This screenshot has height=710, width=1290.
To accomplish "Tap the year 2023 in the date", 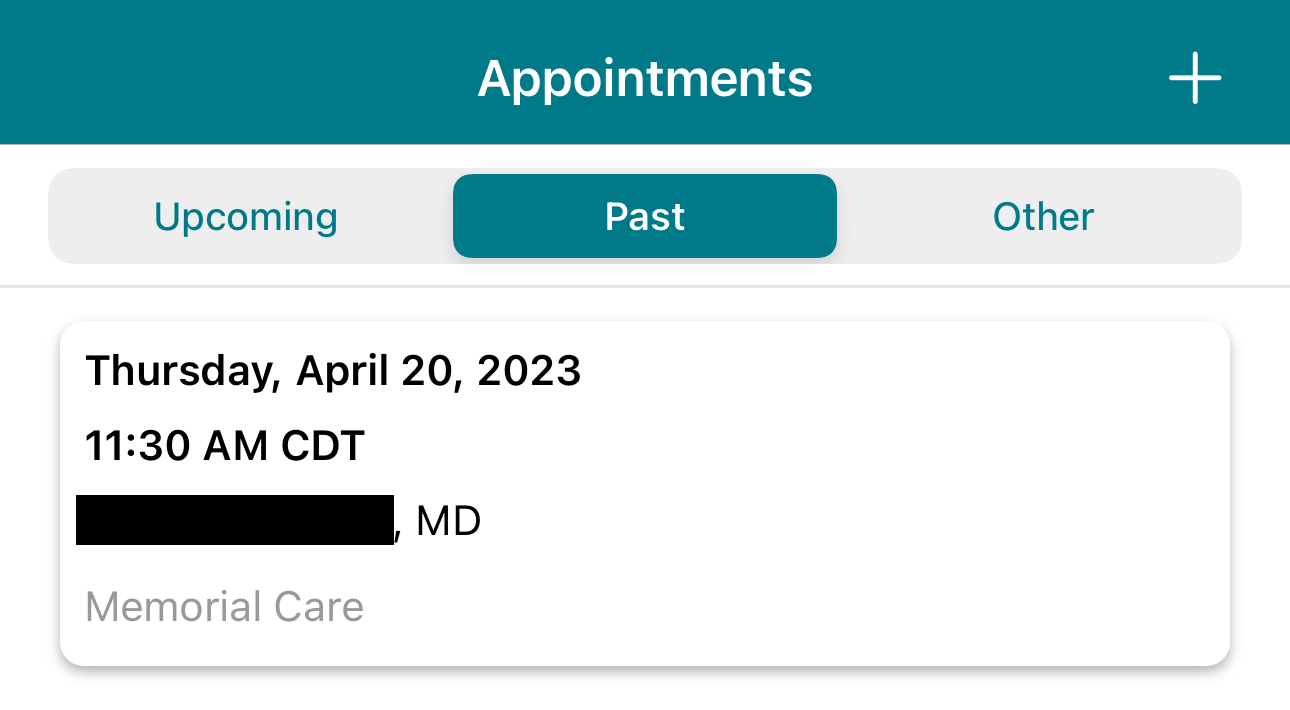I will [x=529, y=371].
